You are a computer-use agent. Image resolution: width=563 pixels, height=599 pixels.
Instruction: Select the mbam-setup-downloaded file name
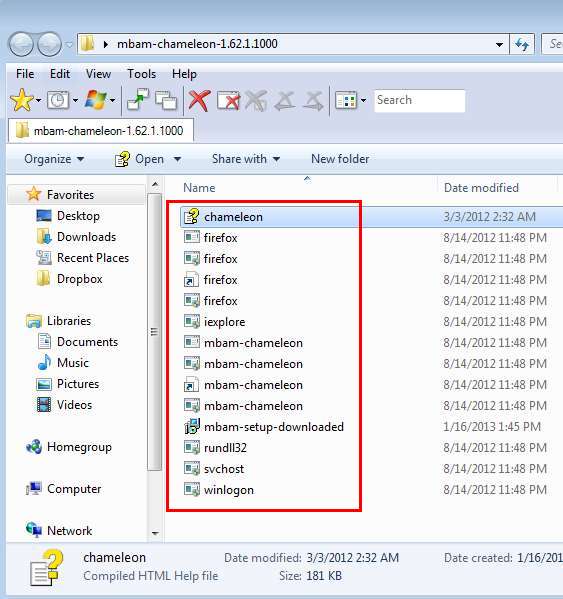(x=274, y=427)
